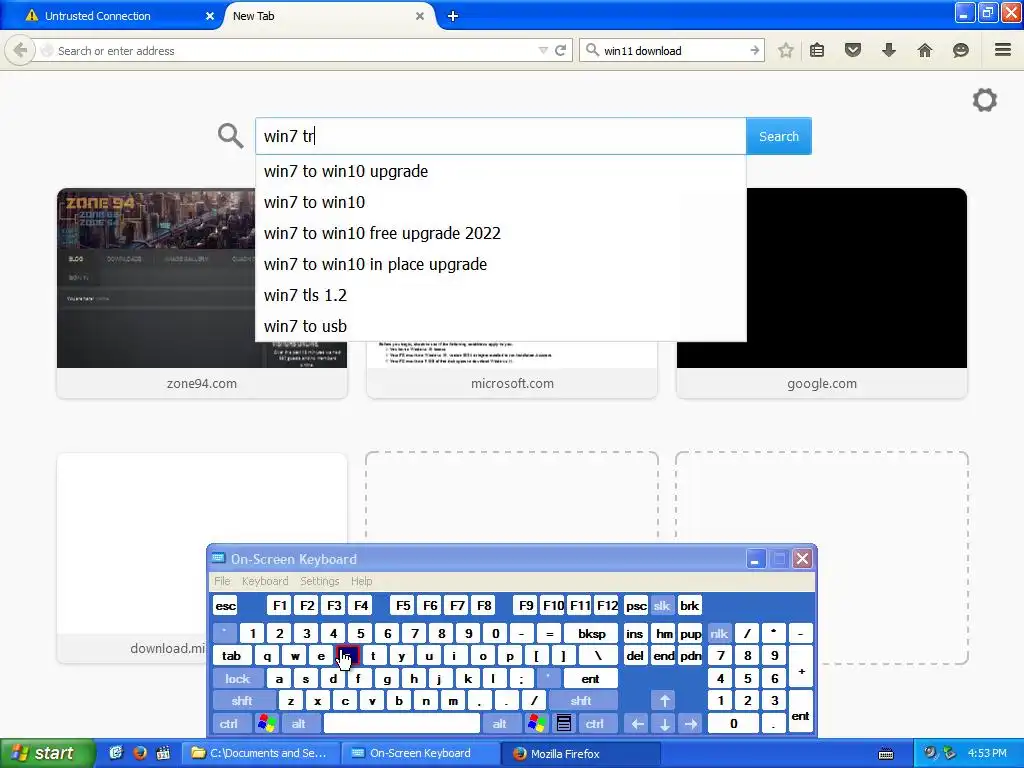Open the bookmarks list icon
This screenshot has width=1024, height=768.
[x=817, y=50]
